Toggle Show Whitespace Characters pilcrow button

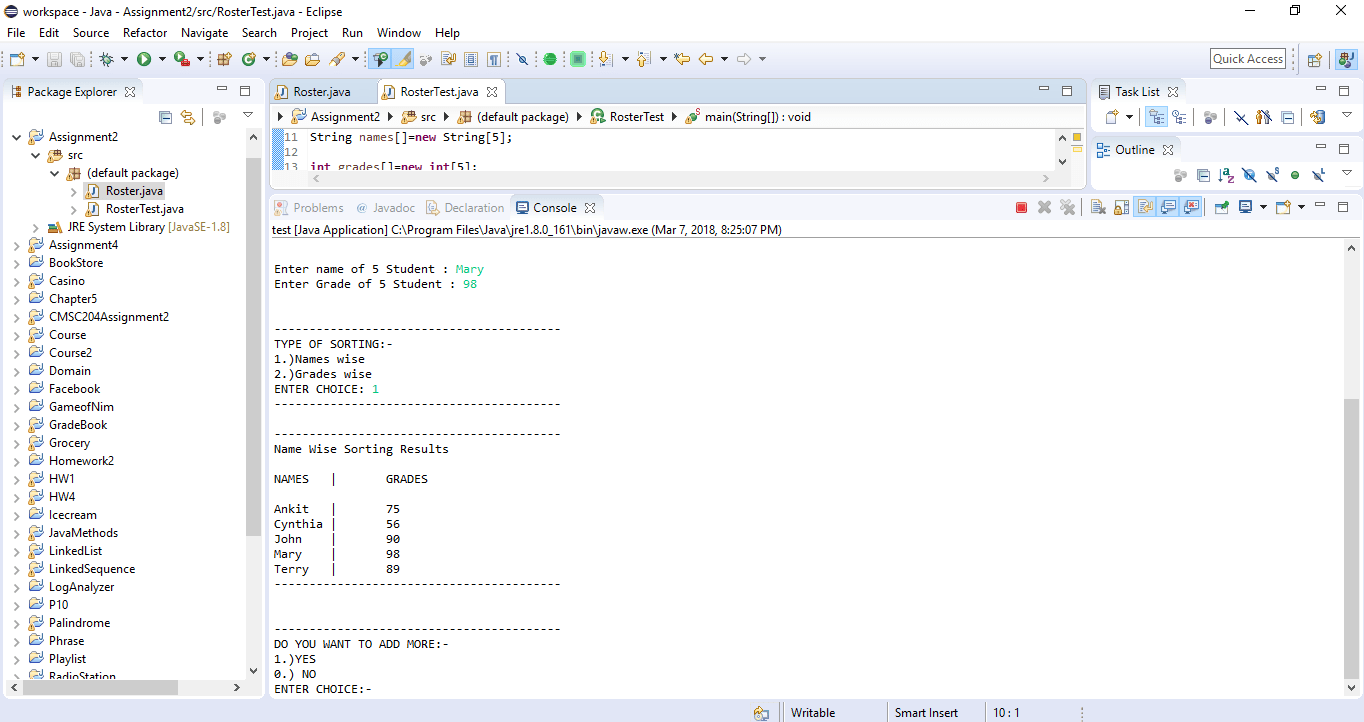[x=493, y=59]
